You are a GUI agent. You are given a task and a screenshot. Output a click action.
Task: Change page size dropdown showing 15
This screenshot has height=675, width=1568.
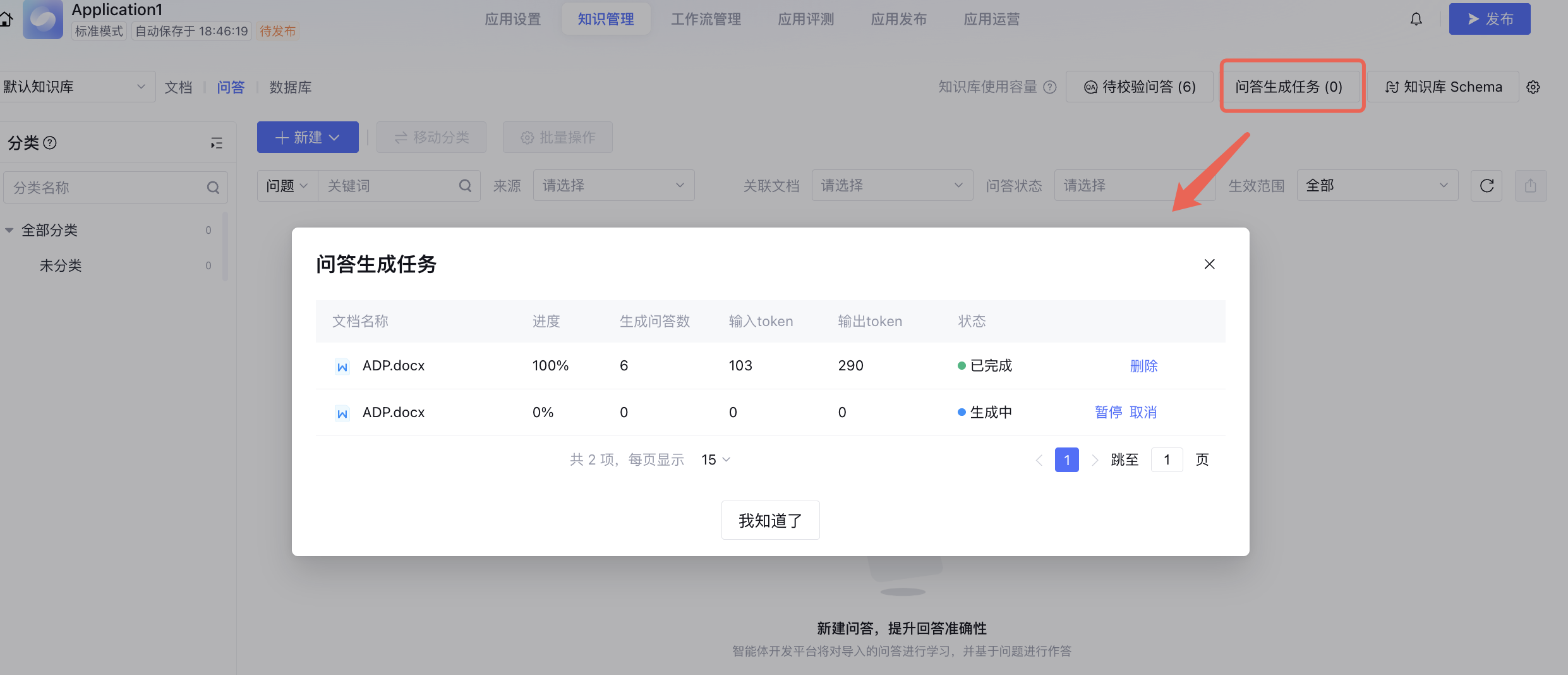(715, 460)
